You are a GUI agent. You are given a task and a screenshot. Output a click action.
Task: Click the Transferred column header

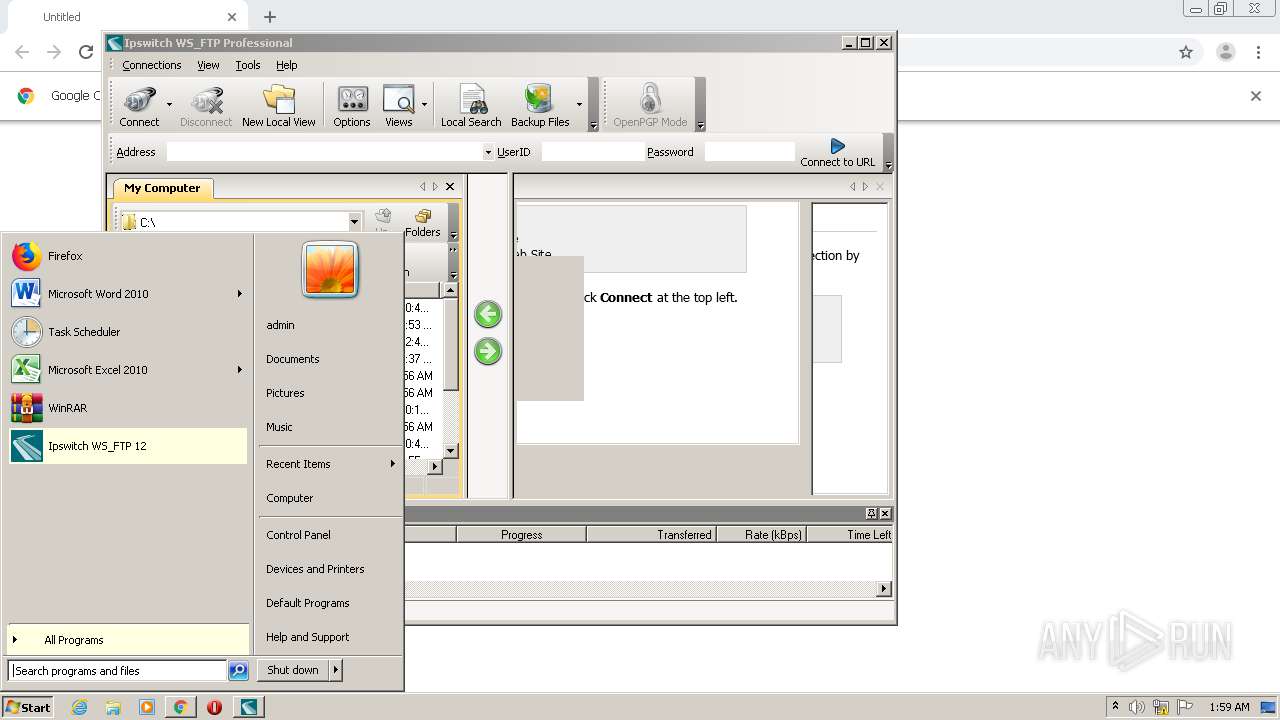pos(651,535)
